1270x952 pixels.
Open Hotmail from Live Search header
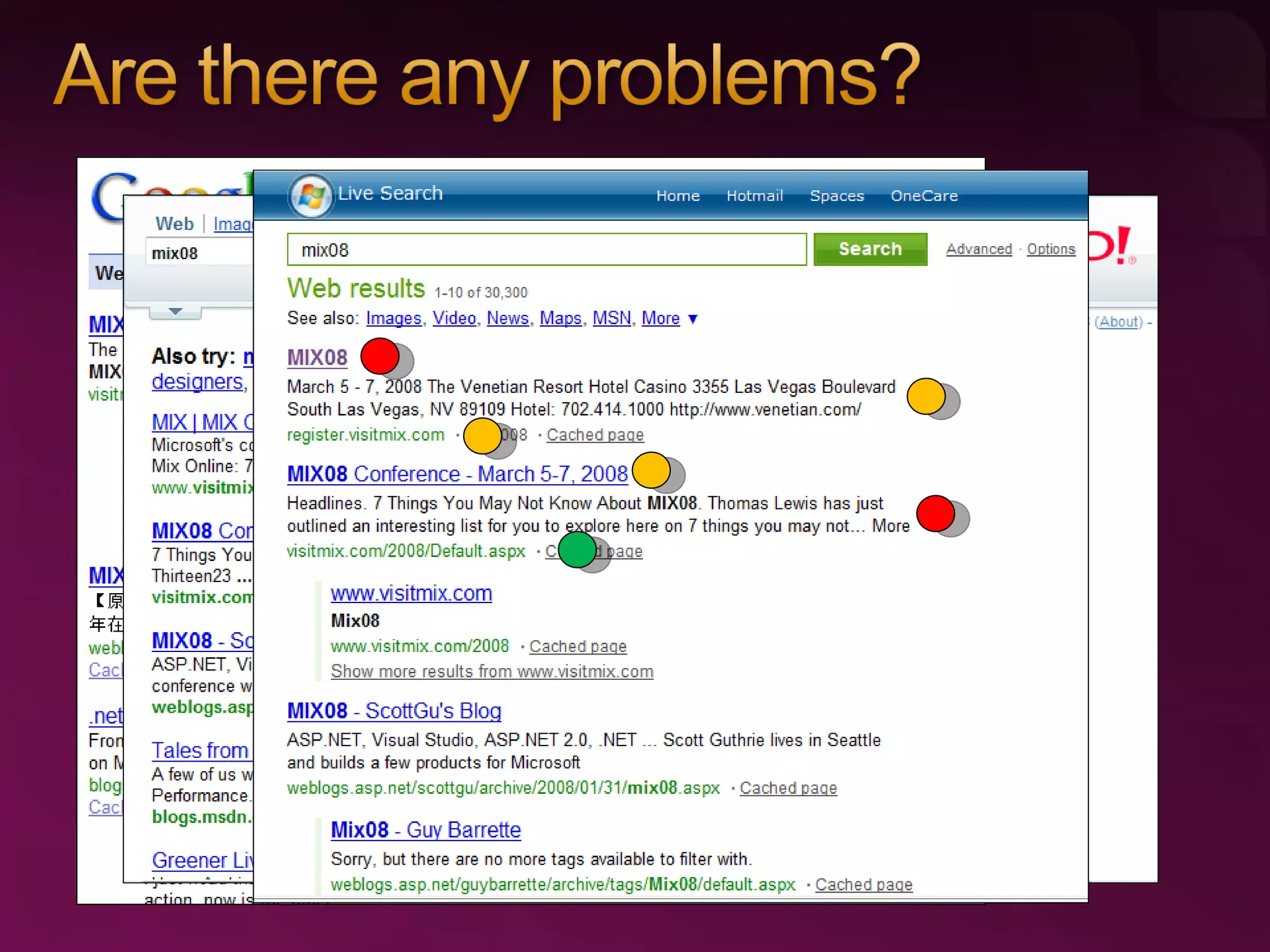coord(755,196)
